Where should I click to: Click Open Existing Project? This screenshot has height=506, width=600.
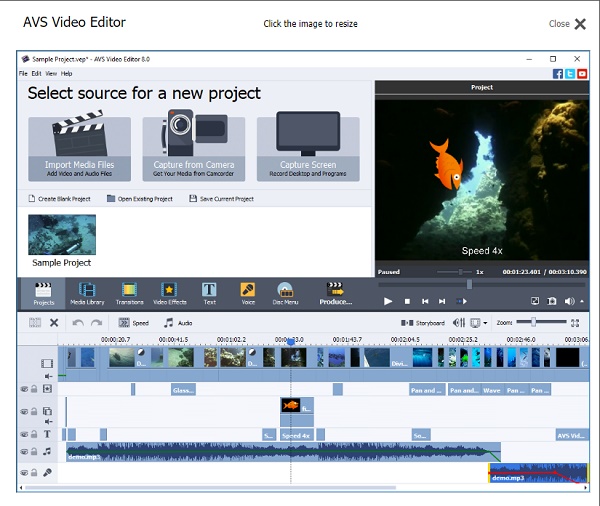point(140,199)
